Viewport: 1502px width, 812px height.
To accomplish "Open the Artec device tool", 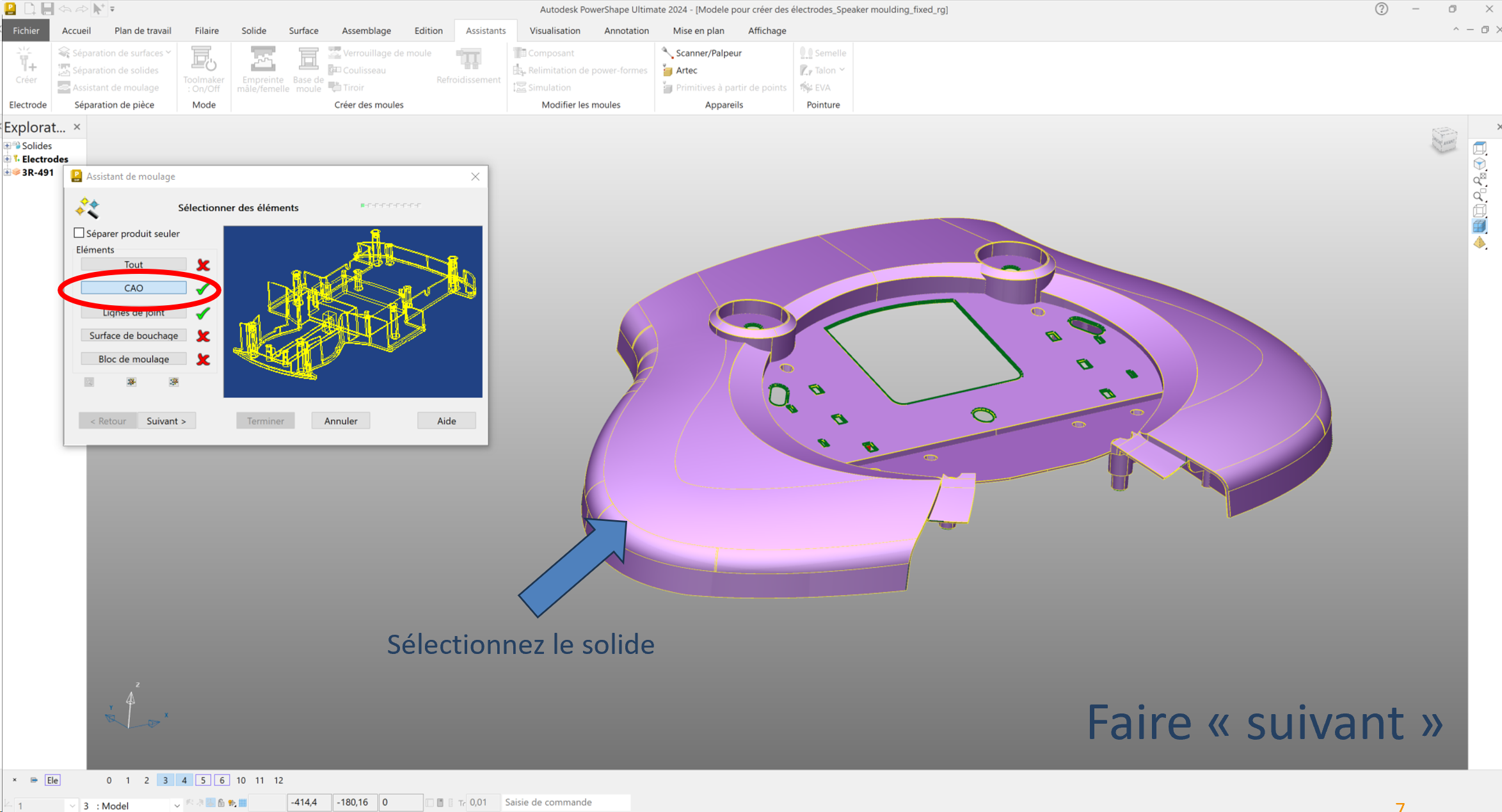I will coord(667,70).
